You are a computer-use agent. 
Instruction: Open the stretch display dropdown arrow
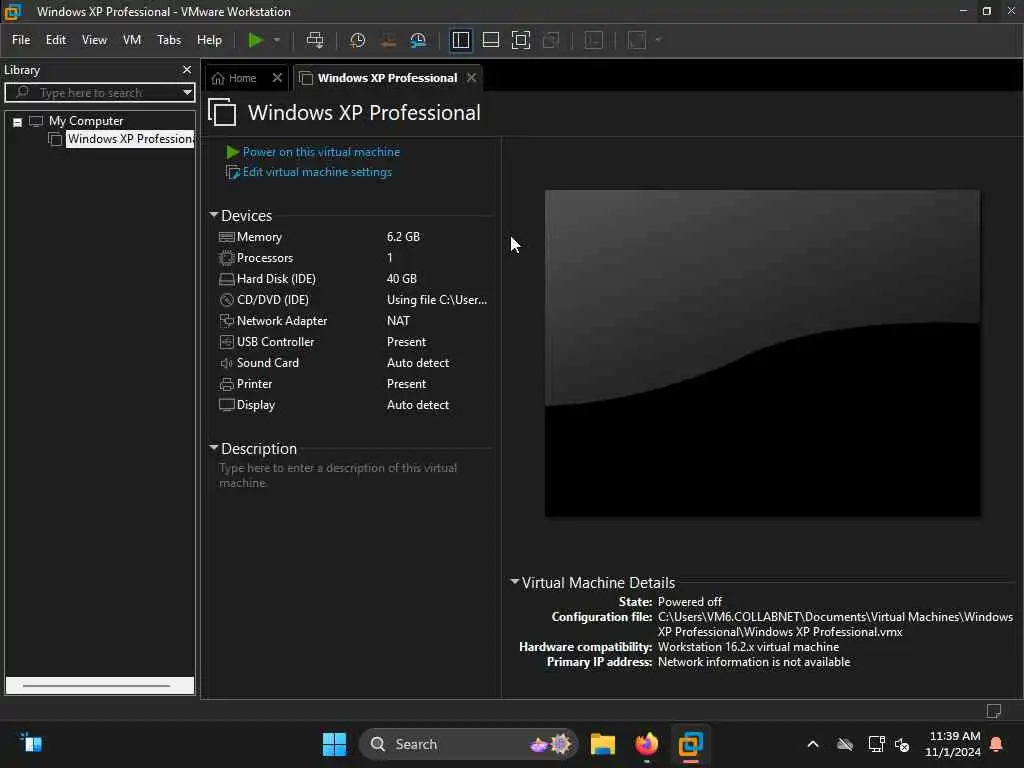658,40
